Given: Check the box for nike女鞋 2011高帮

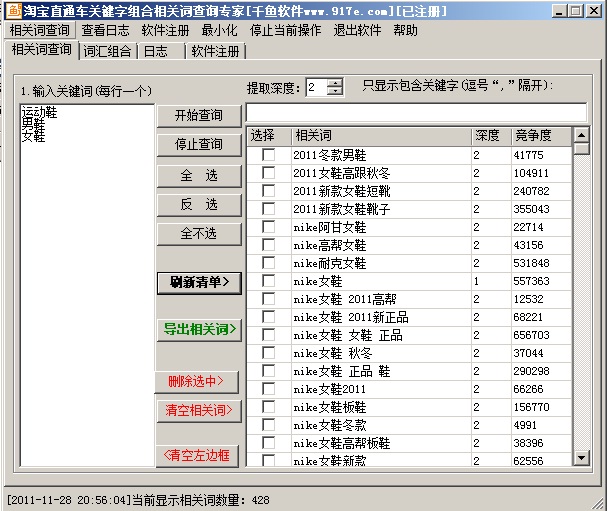Looking at the screenshot, I should click(268, 299).
